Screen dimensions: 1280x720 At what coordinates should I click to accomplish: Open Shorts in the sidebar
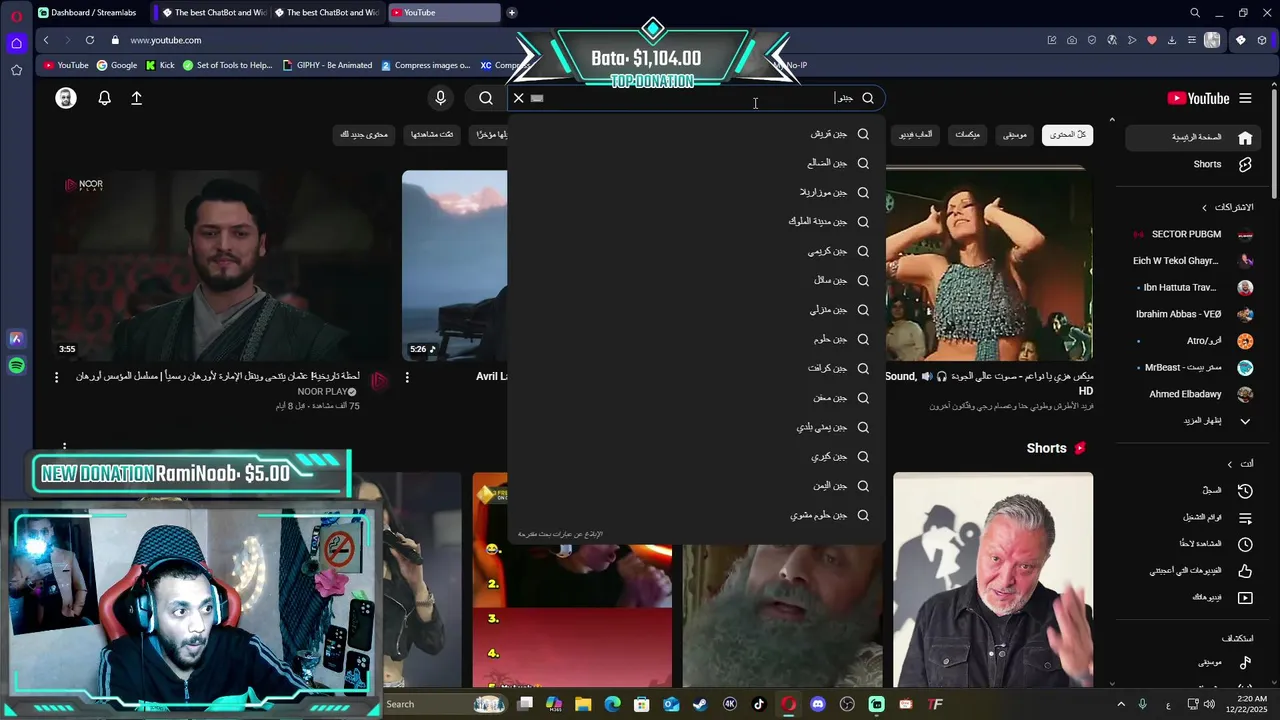pos(1192,164)
